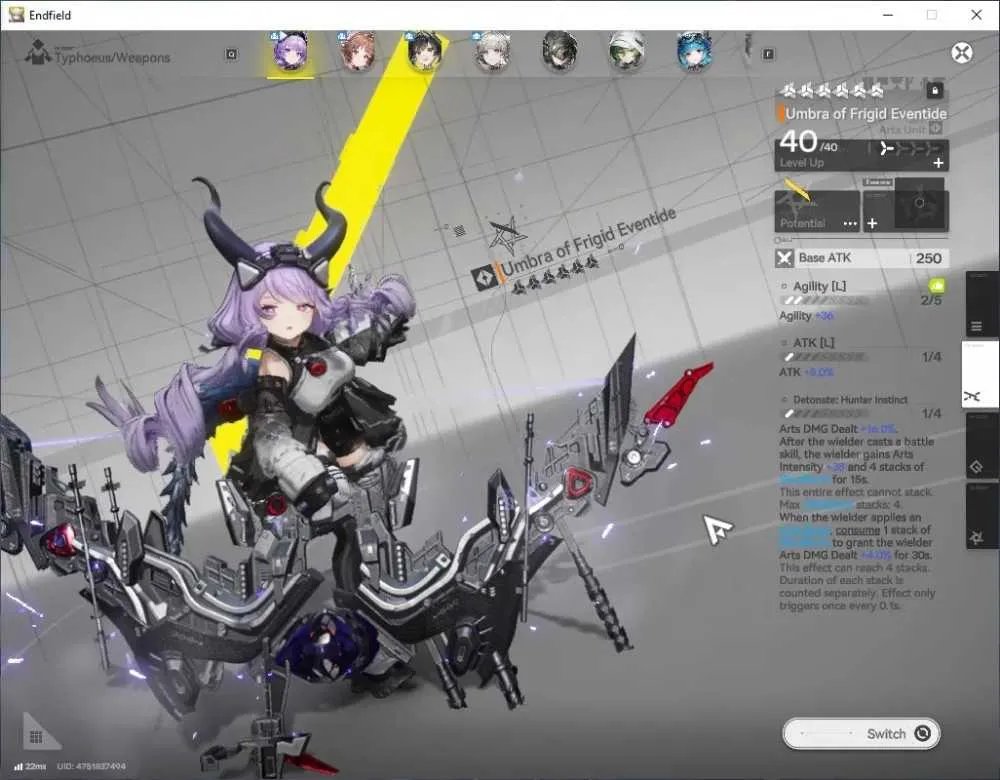Click the Endfield app icon in title bar
The width and height of the screenshot is (1000, 780).
16,15
